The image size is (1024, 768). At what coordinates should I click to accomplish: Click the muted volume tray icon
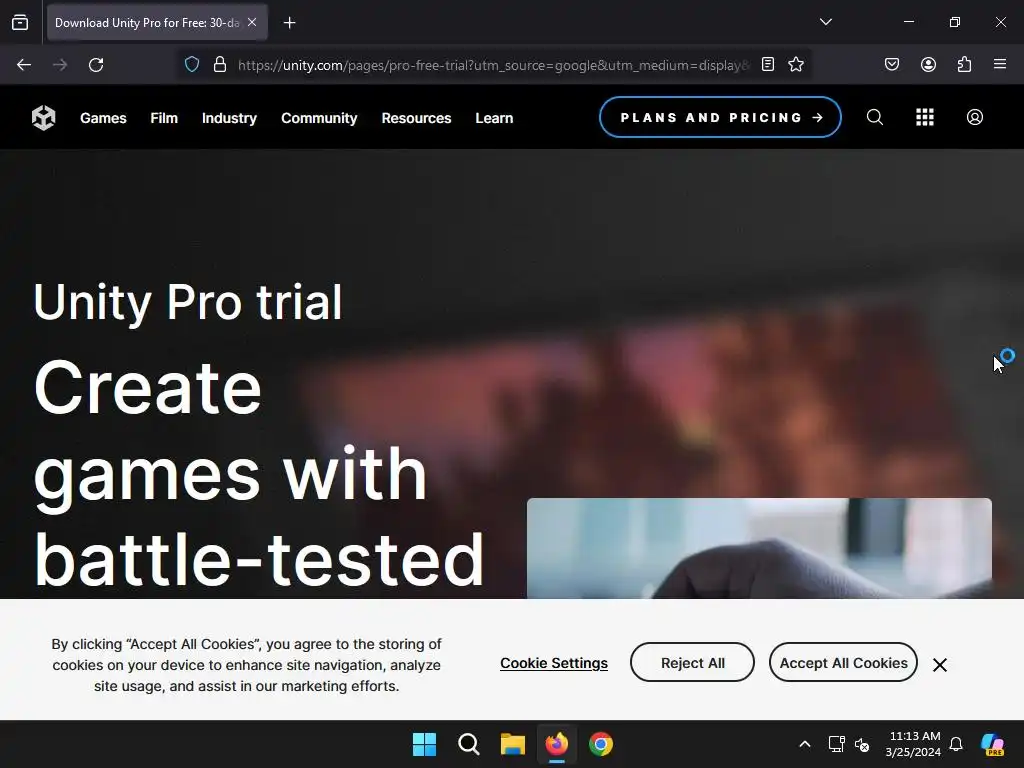[862, 744]
